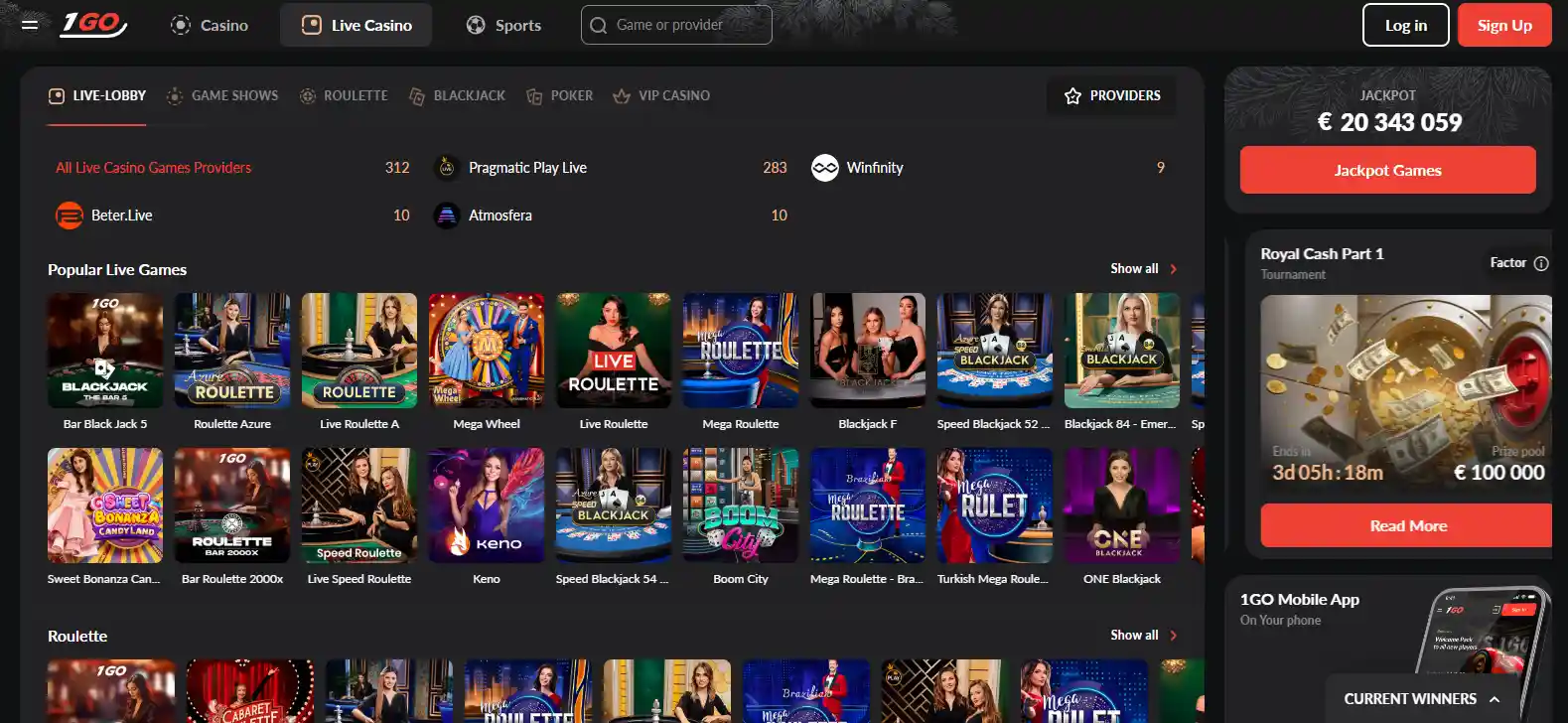Image resolution: width=1568 pixels, height=723 pixels.
Task: Click the Sports ball icon
Action: click(x=476, y=25)
